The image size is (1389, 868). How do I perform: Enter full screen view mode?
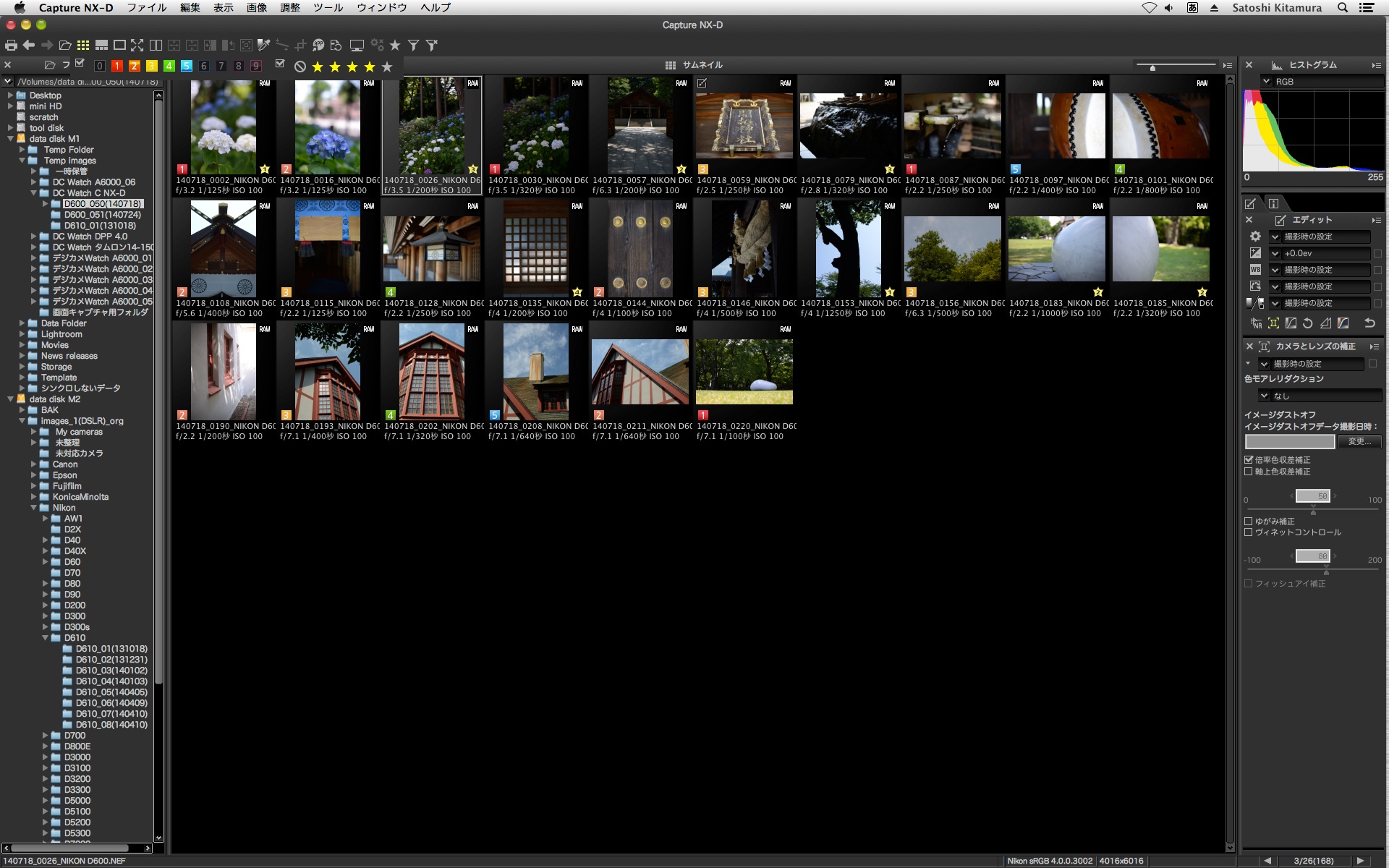tap(137, 46)
